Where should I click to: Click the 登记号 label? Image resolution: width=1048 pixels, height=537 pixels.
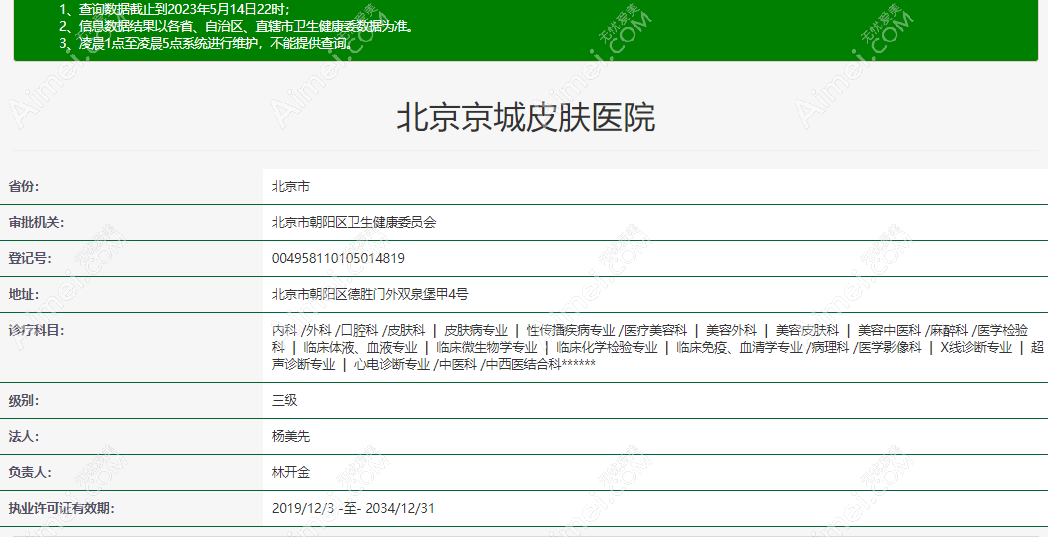coord(30,258)
